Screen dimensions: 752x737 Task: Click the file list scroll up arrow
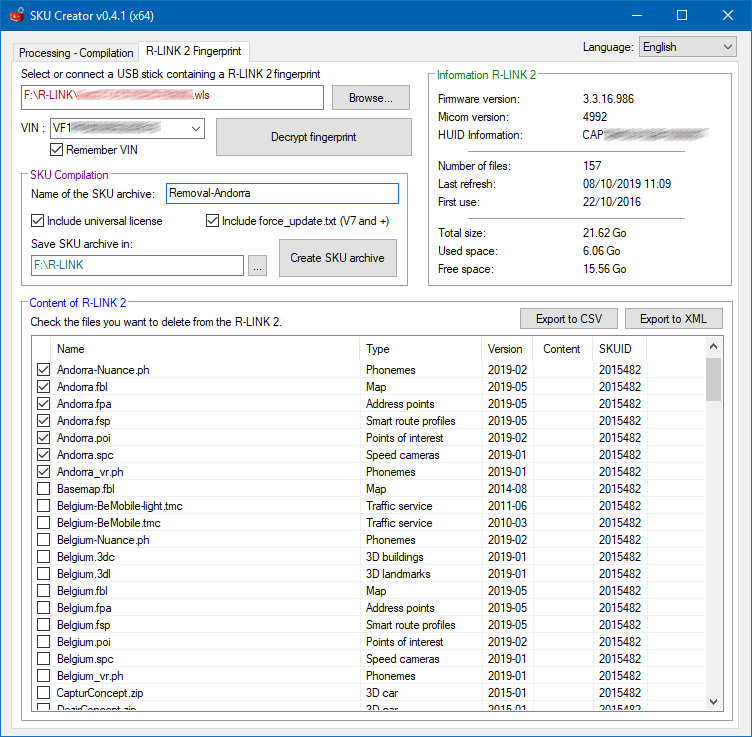click(x=713, y=346)
